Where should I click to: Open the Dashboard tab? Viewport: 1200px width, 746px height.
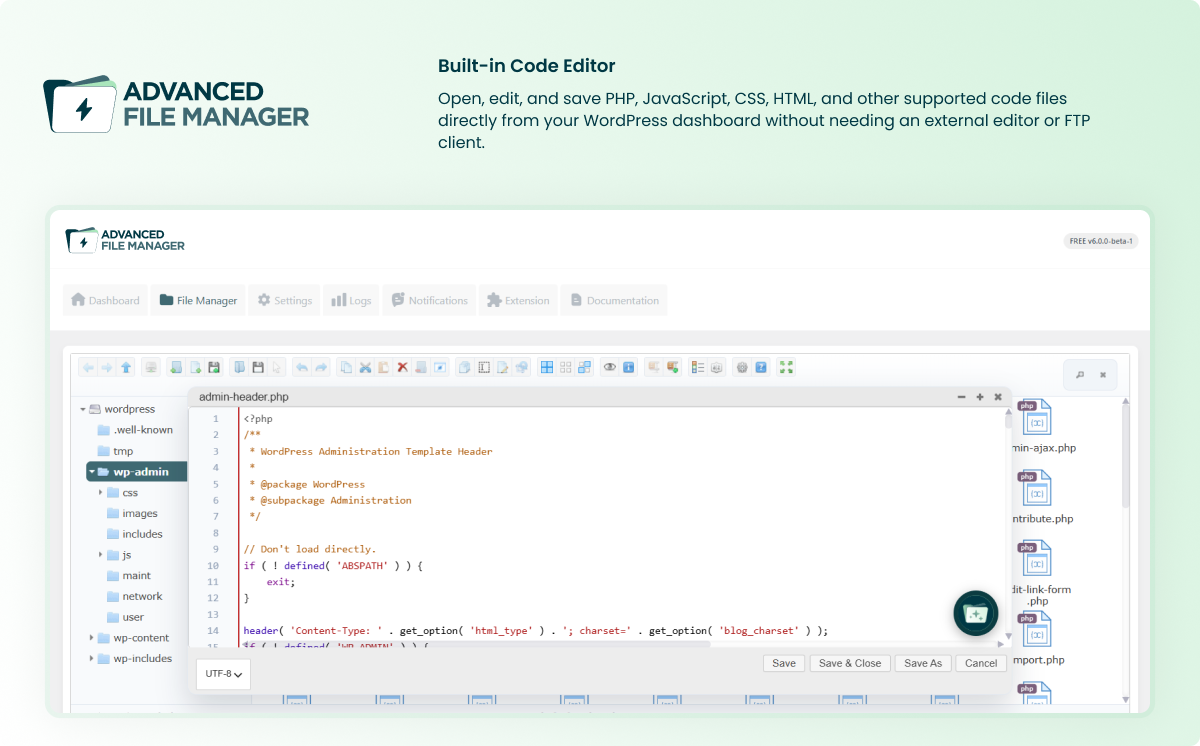tap(105, 300)
